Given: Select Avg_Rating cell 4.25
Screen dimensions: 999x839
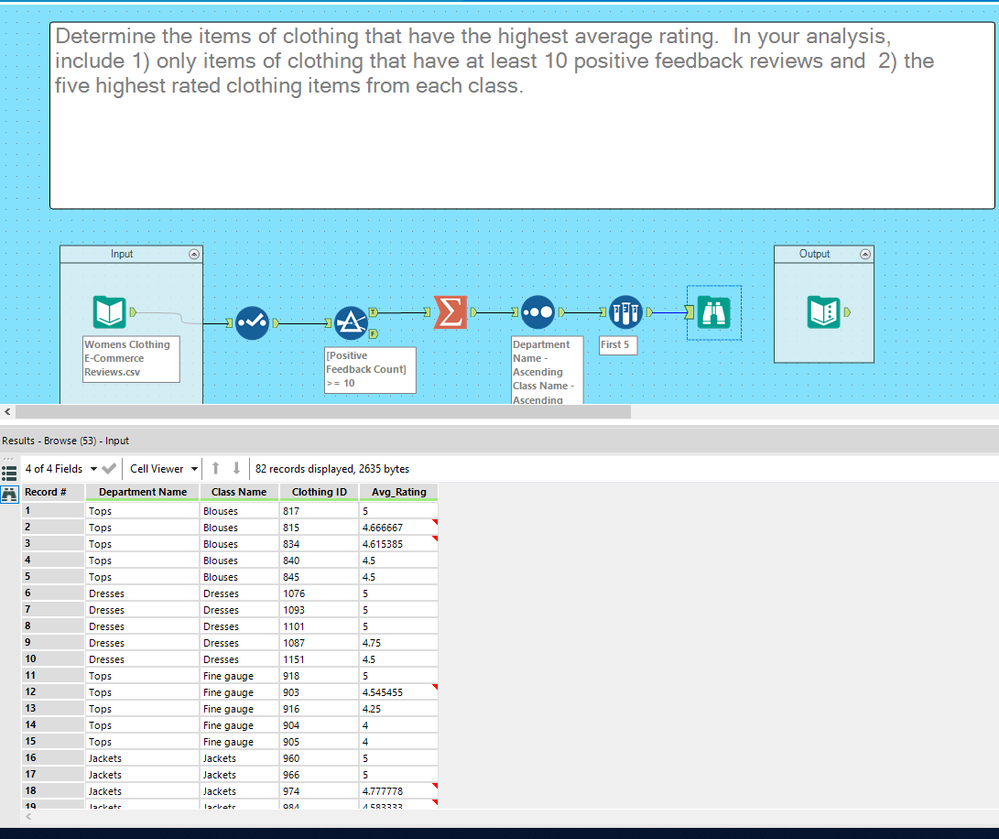Looking at the screenshot, I should point(399,709).
